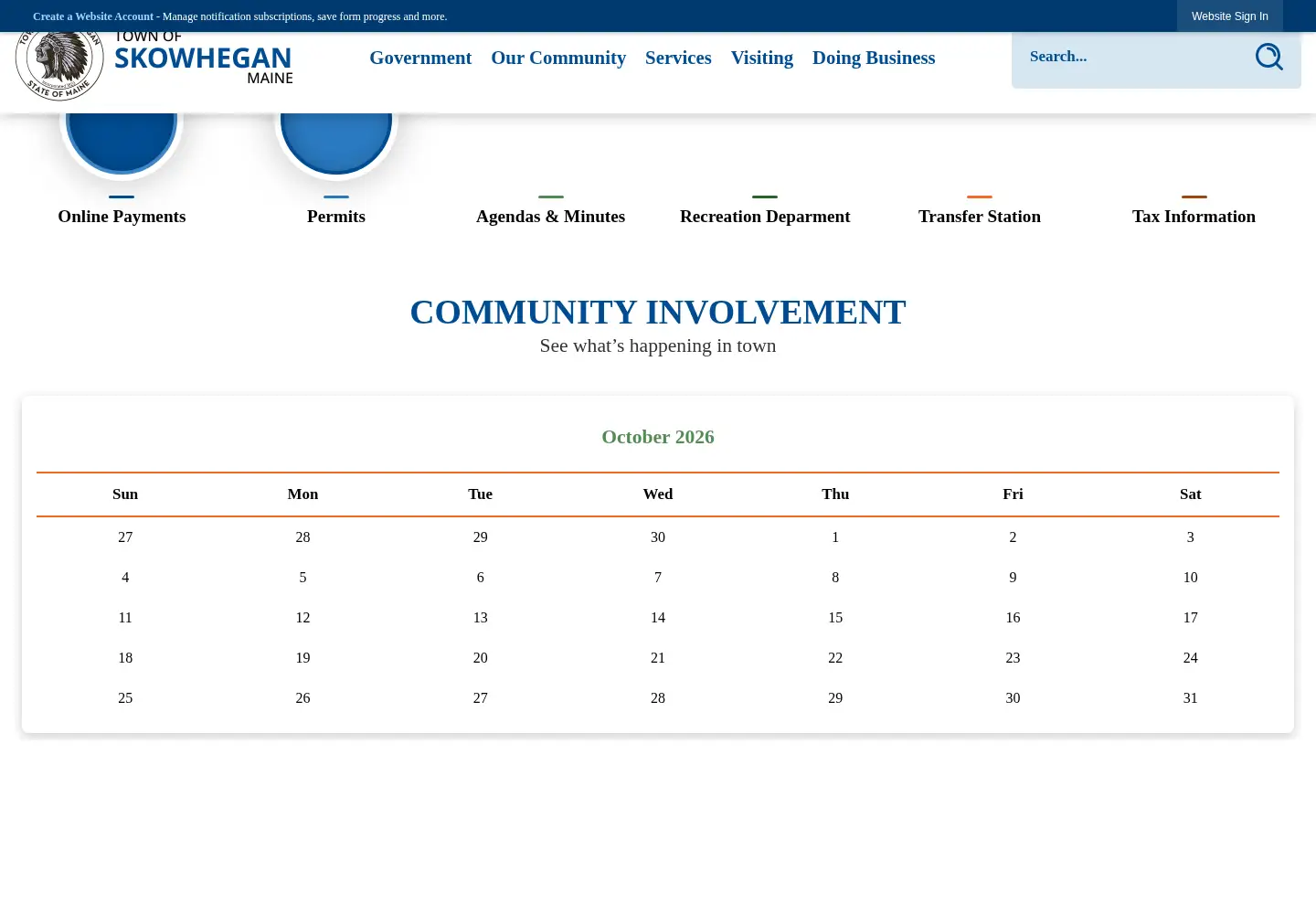Image resolution: width=1316 pixels, height=914 pixels.
Task: Open the Doing Business menu
Action: (874, 58)
